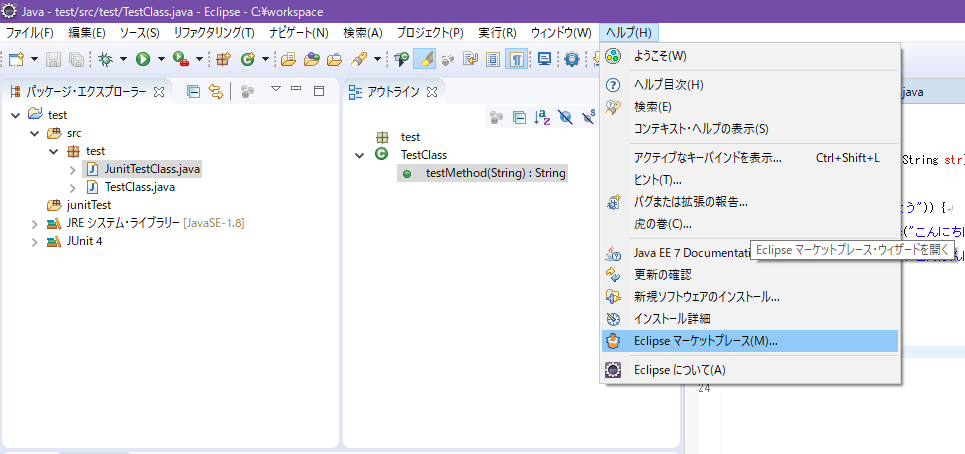Choose Eclipse について(A) entry
This screenshot has width=965, height=454.
tap(750, 370)
